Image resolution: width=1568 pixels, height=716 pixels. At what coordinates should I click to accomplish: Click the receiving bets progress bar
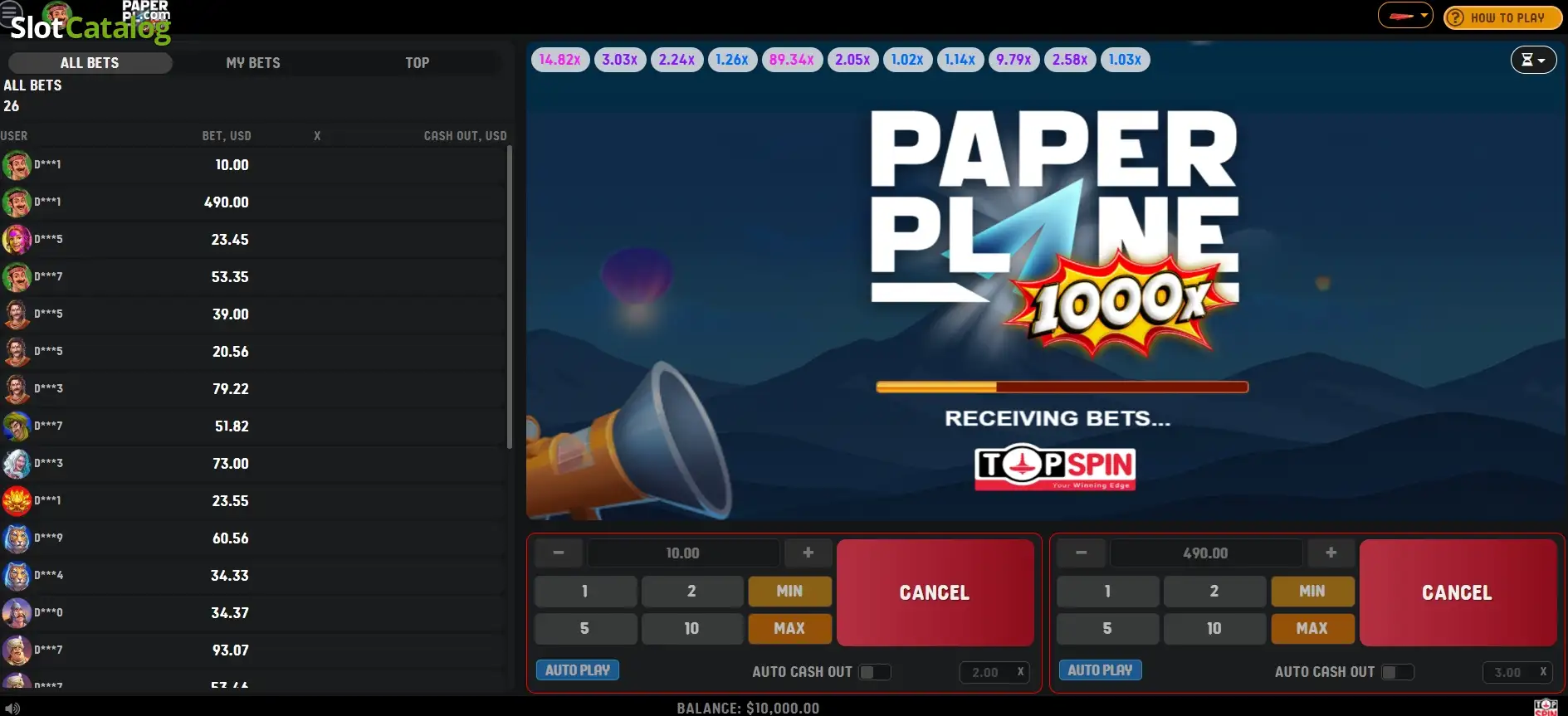click(x=1062, y=387)
